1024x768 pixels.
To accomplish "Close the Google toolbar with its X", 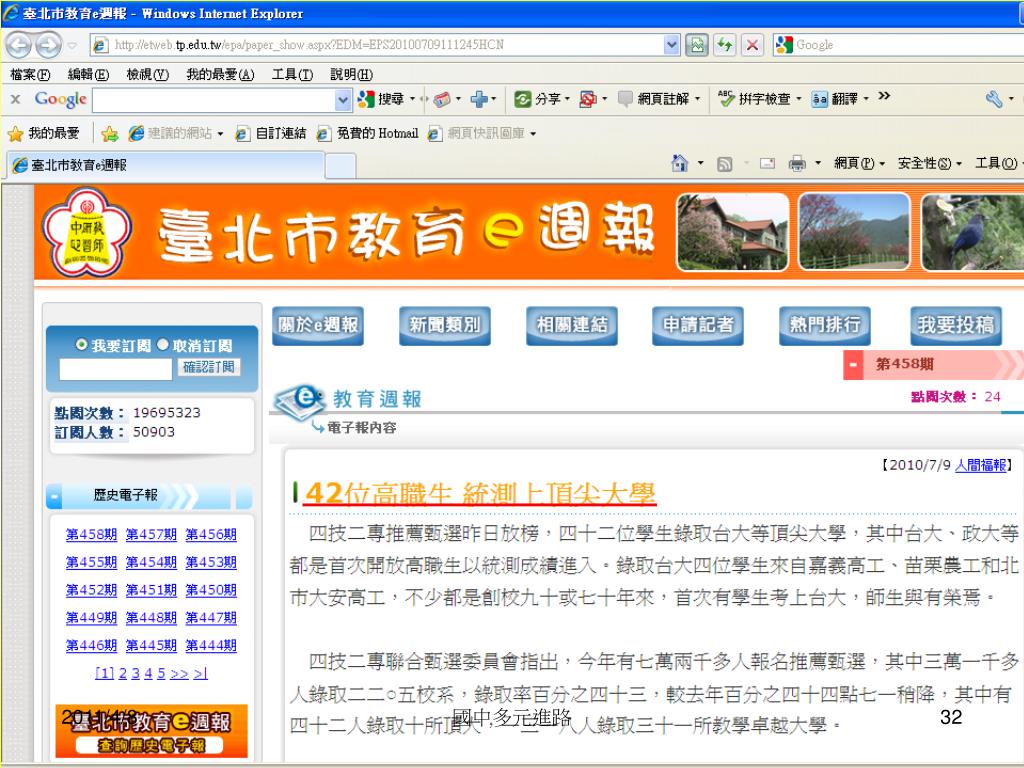I will pyautogui.click(x=16, y=99).
